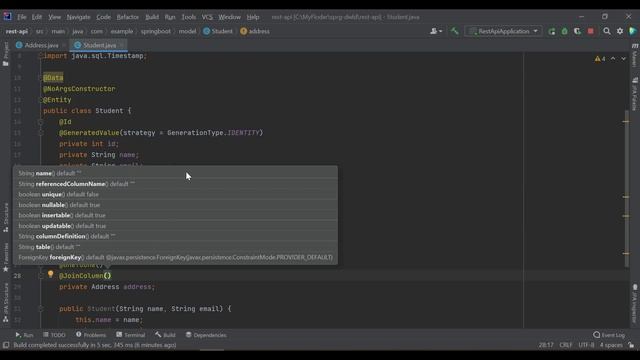Image resolution: width=640 pixels, height=360 pixels.
Task: Click the UTF-8 encoding selector
Action: pos(586,345)
